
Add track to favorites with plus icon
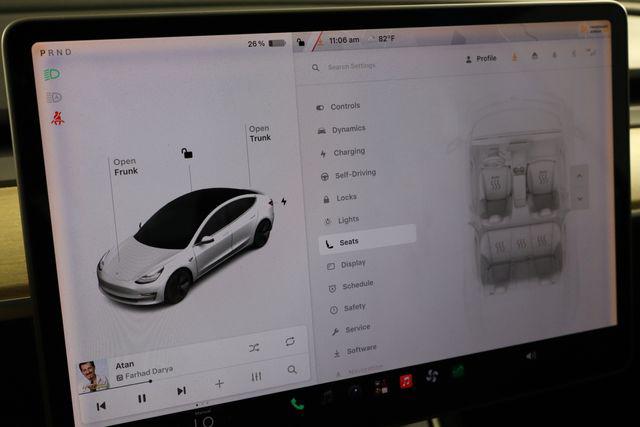(x=219, y=384)
